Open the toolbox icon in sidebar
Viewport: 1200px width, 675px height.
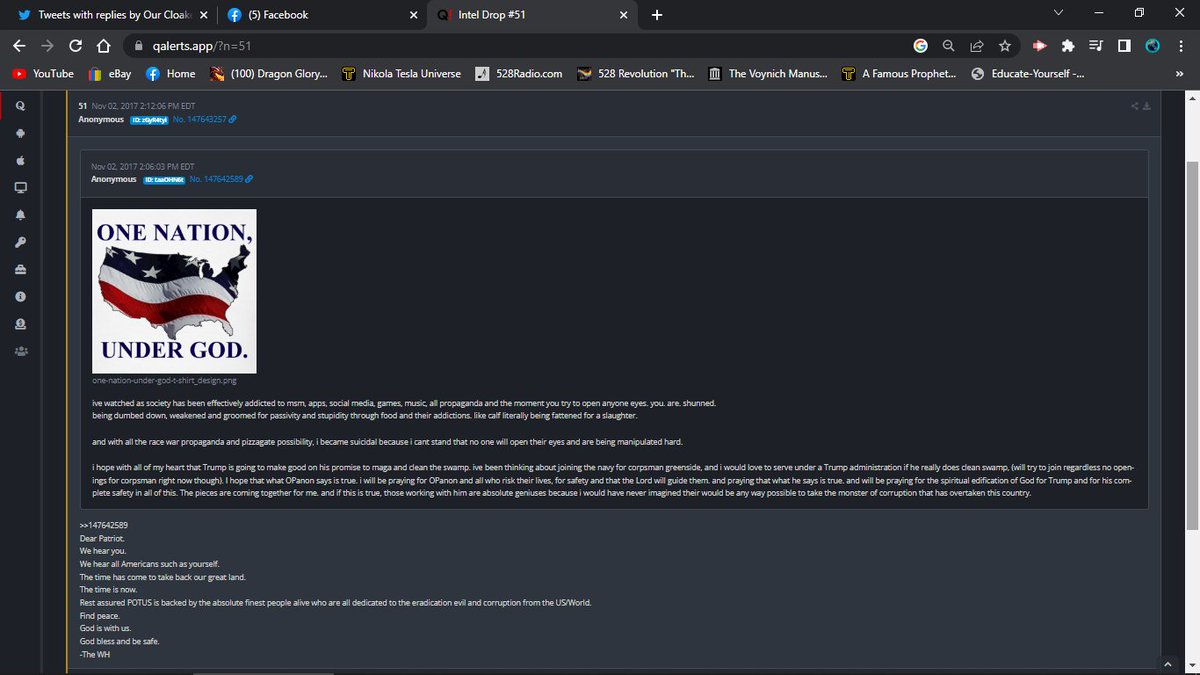click(x=21, y=270)
